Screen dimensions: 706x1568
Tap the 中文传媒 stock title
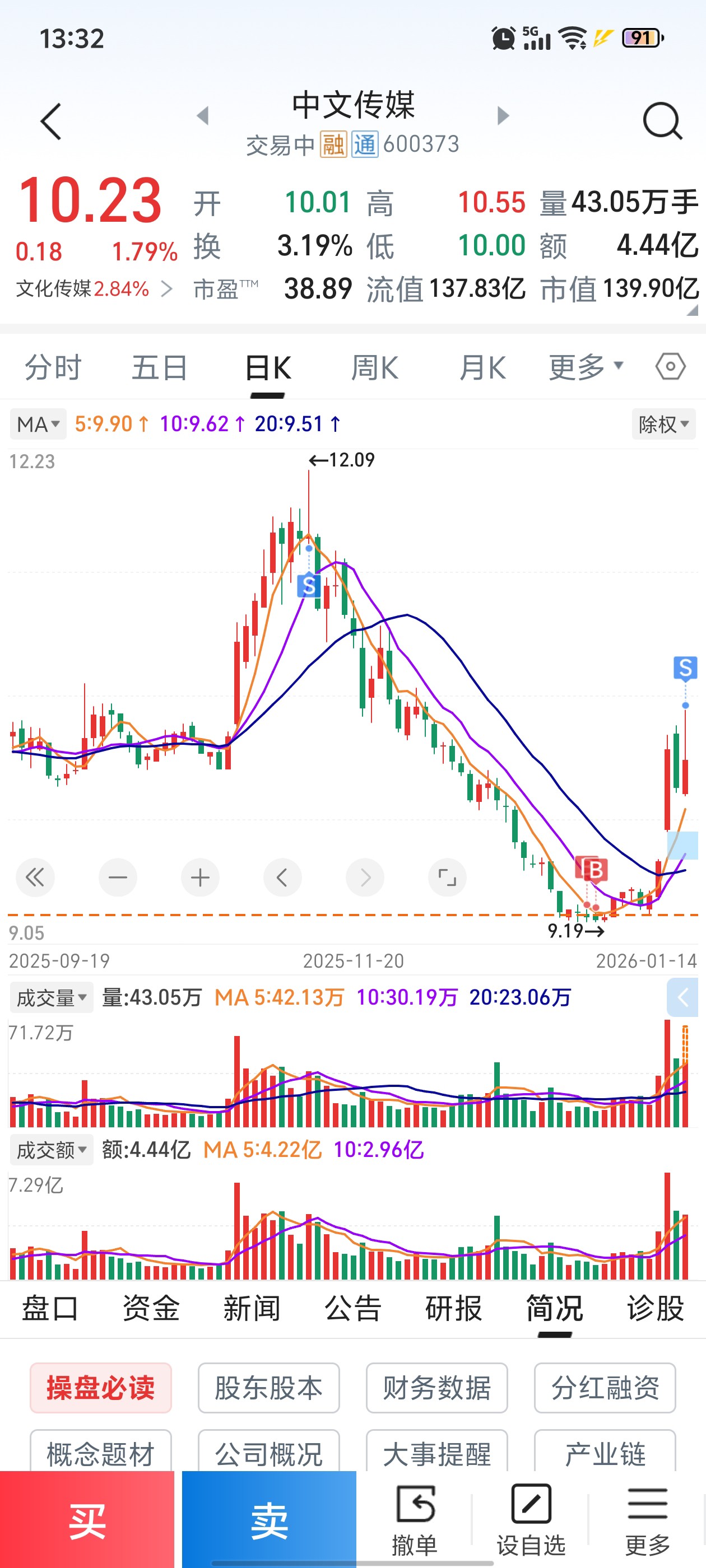coord(352,105)
